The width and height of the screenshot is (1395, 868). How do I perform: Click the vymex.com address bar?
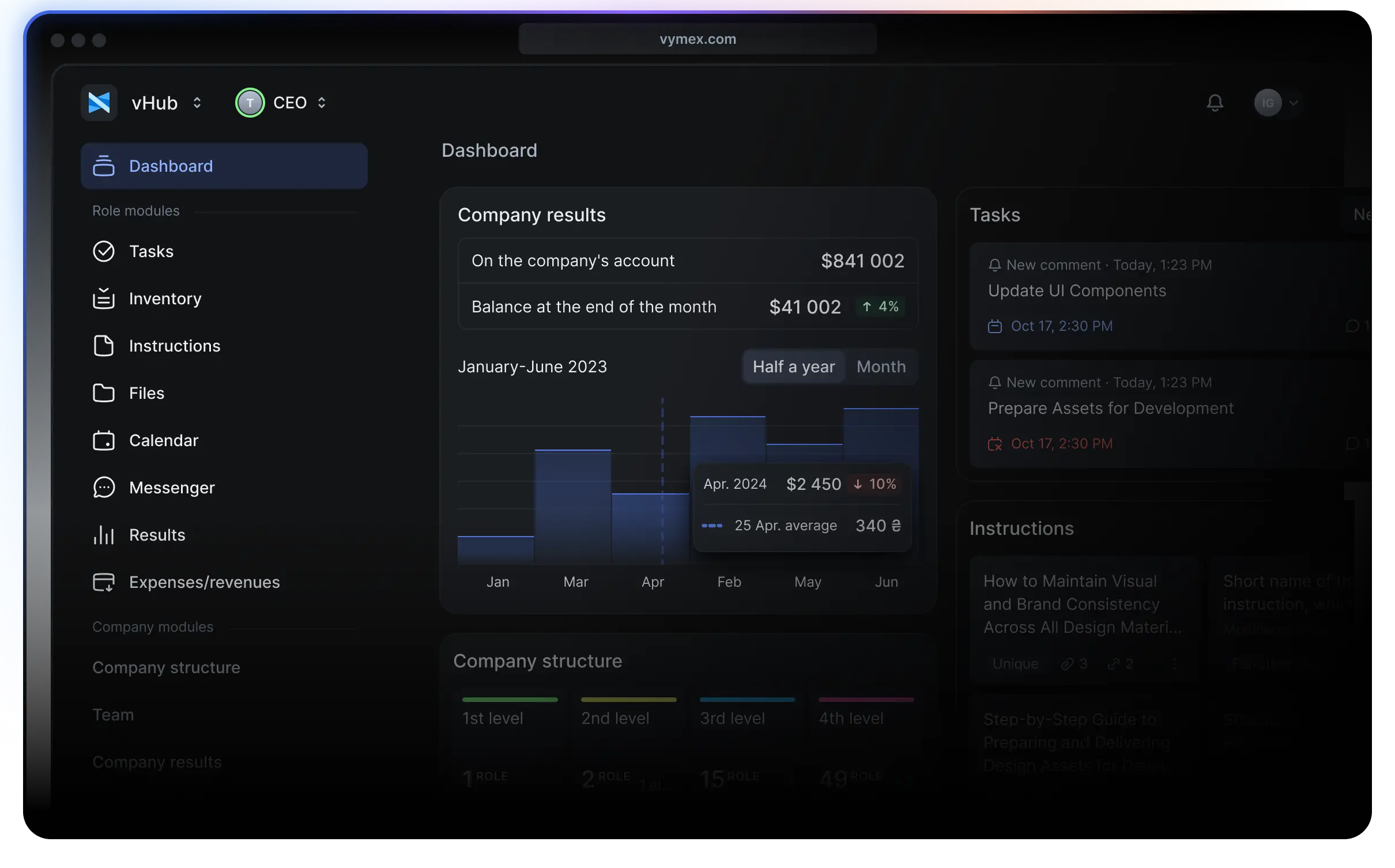click(x=697, y=39)
